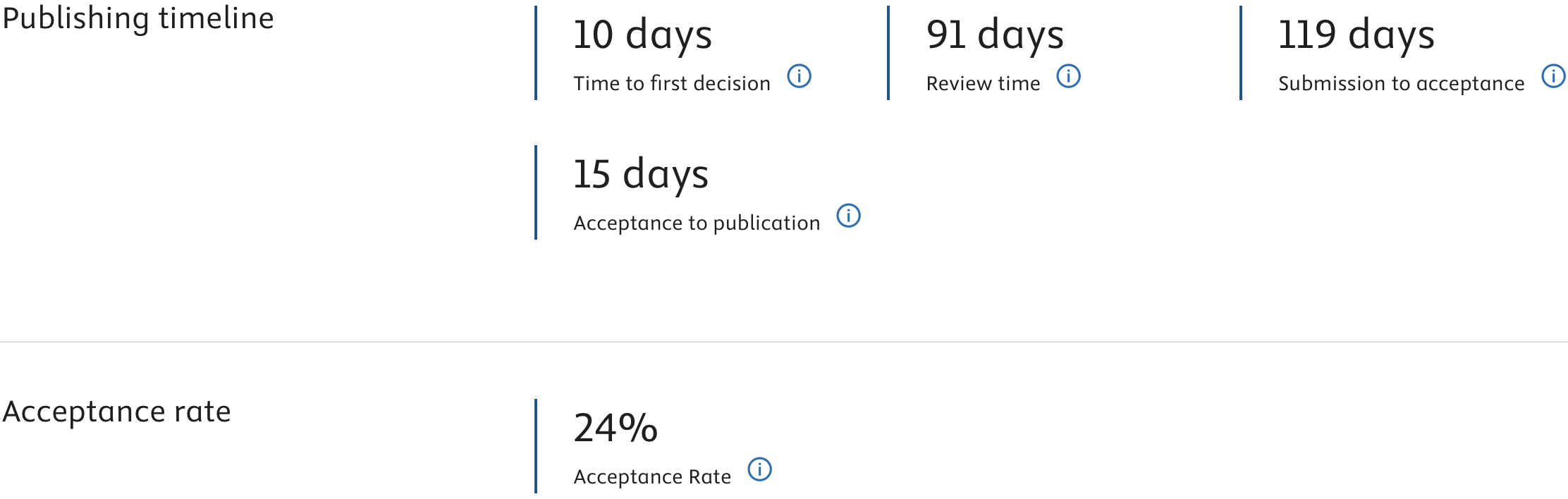Click the '24%' acceptance rate figure
The width and height of the screenshot is (1568, 499).
coord(615,428)
